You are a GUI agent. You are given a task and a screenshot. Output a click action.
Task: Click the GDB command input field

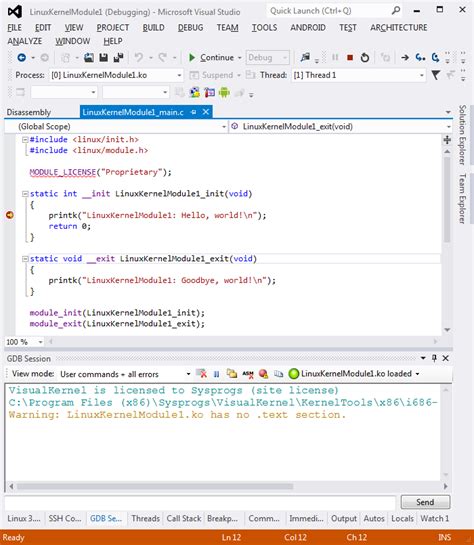click(x=200, y=502)
